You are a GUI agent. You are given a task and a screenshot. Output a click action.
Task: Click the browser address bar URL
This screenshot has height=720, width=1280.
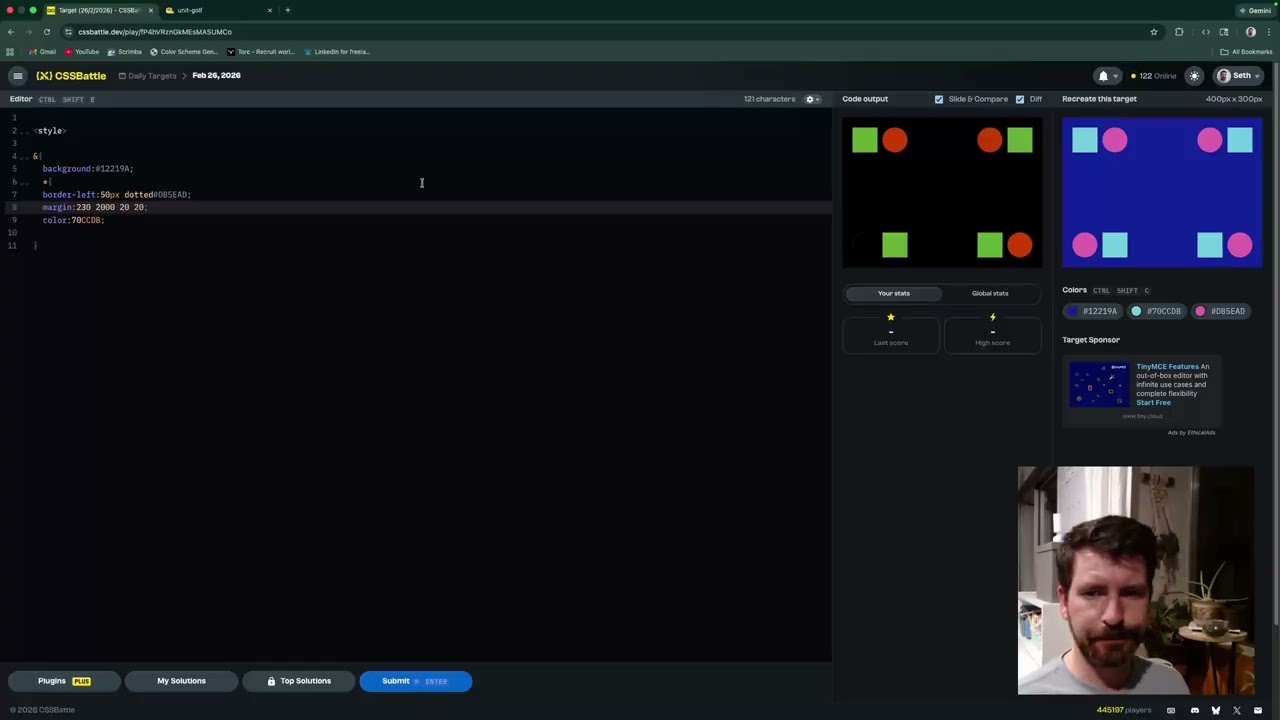155,32
